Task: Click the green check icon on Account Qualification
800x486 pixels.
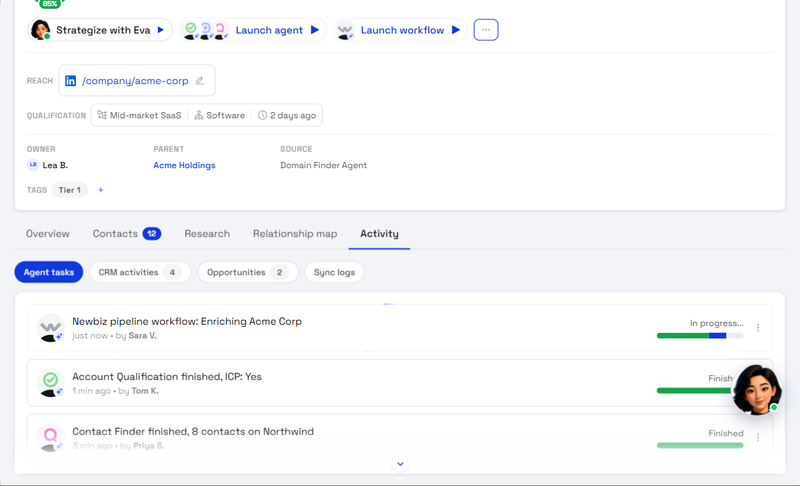Action: point(51,383)
